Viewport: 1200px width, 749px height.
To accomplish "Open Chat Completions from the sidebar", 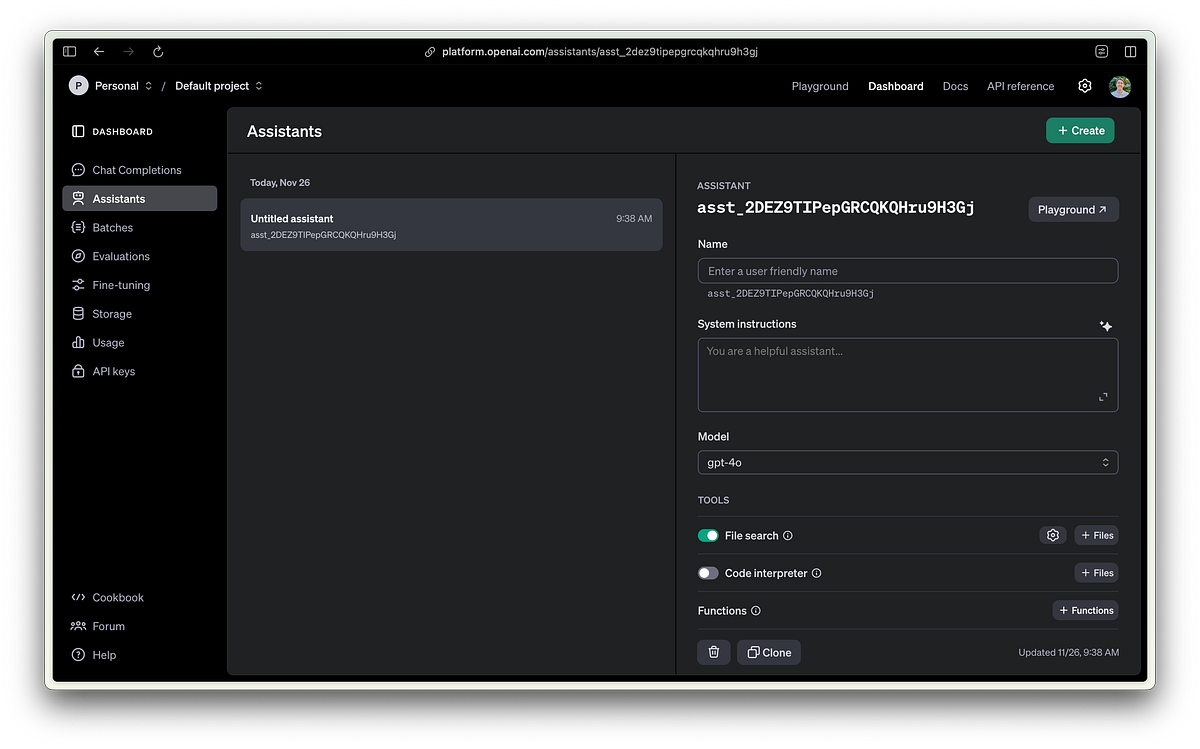I will tap(136, 169).
